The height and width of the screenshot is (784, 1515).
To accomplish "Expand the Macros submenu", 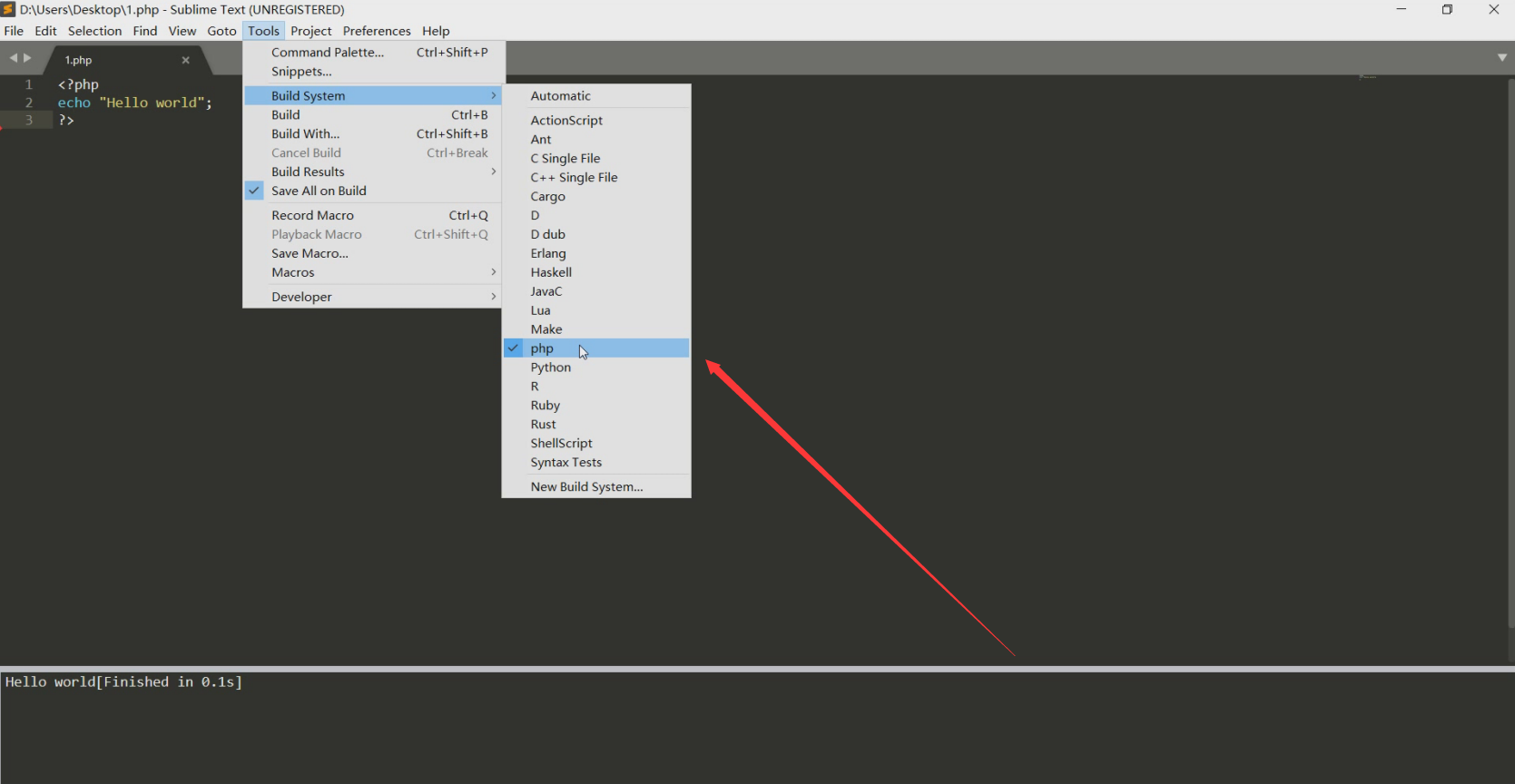I will click(372, 272).
